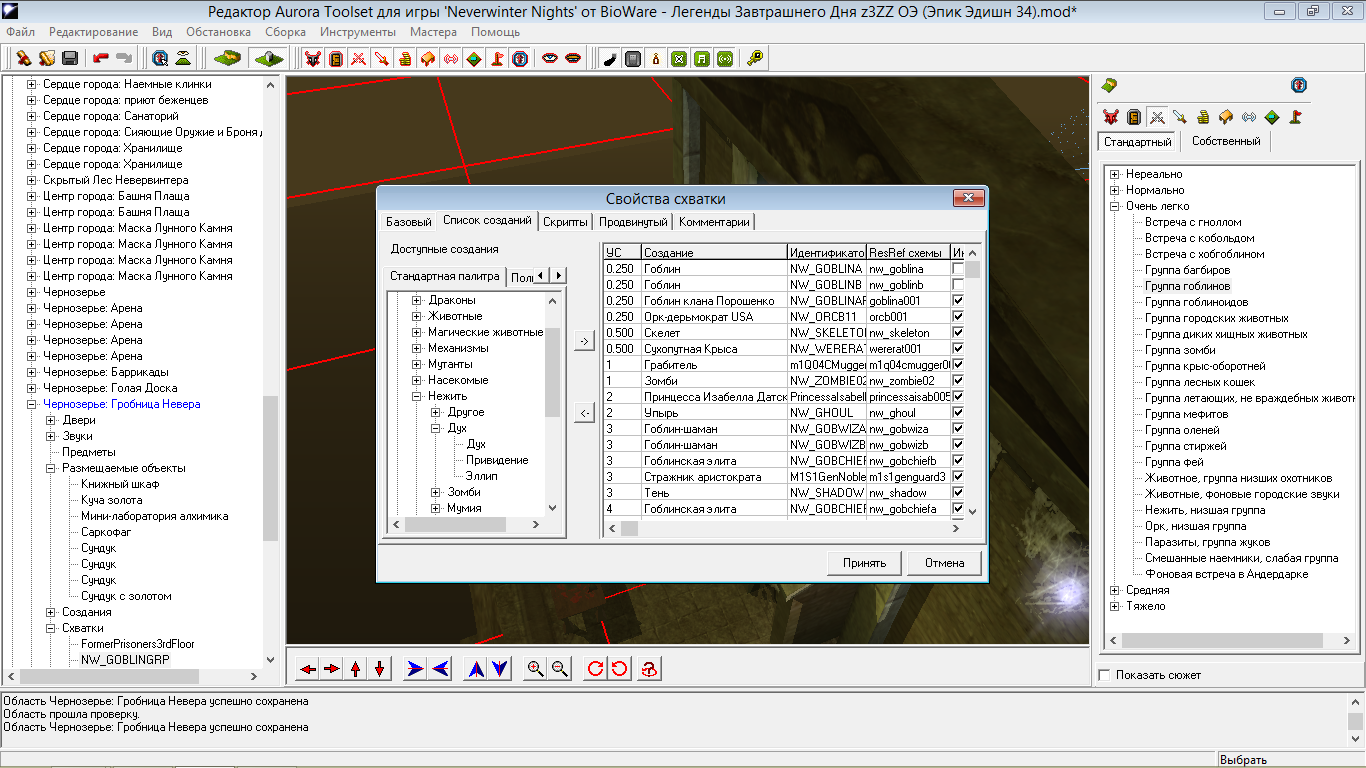Image resolution: width=1366 pixels, height=768 pixels.
Task: Switch to the Скрипты tab
Action: (x=566, y=222)
